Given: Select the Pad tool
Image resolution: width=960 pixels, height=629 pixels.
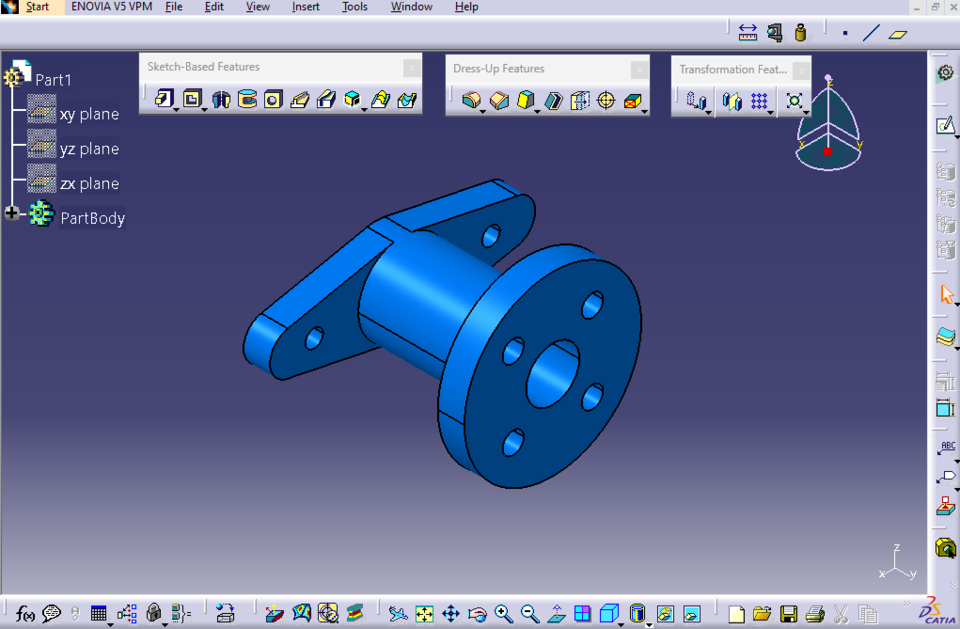Looking at the screenshot, I should click(164, 99).
